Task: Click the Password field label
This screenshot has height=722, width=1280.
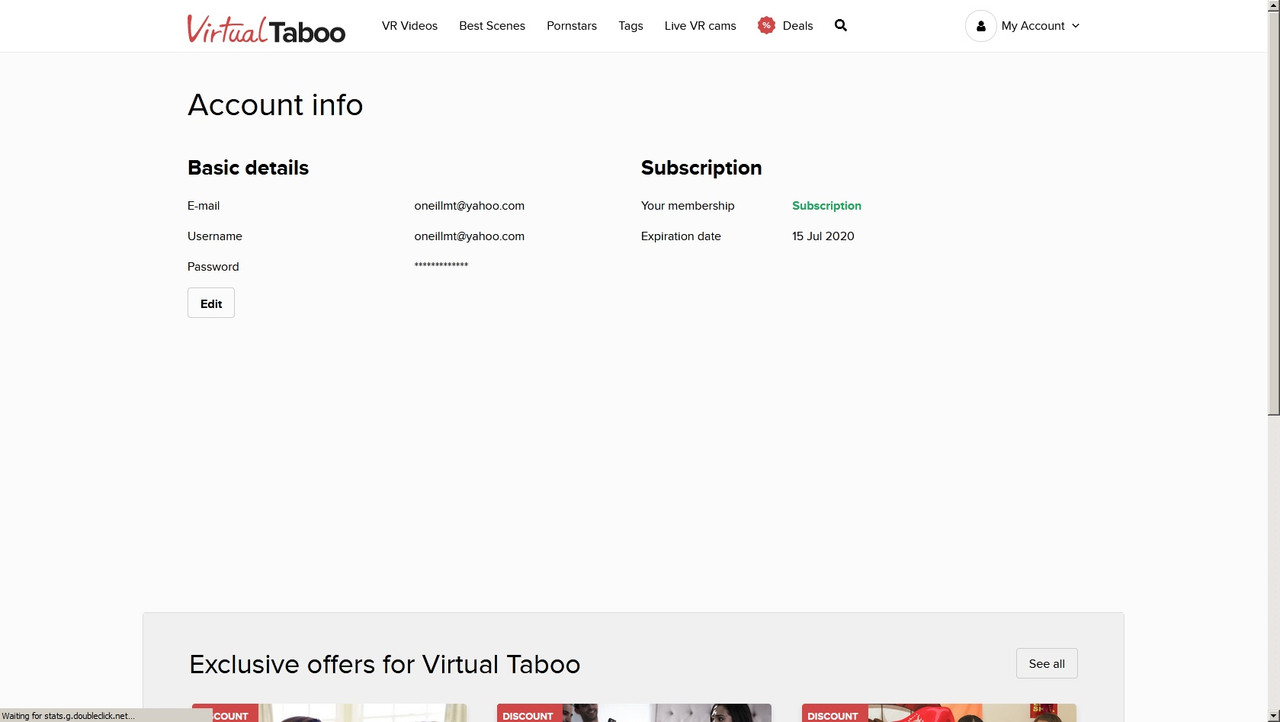Action: 213,267
